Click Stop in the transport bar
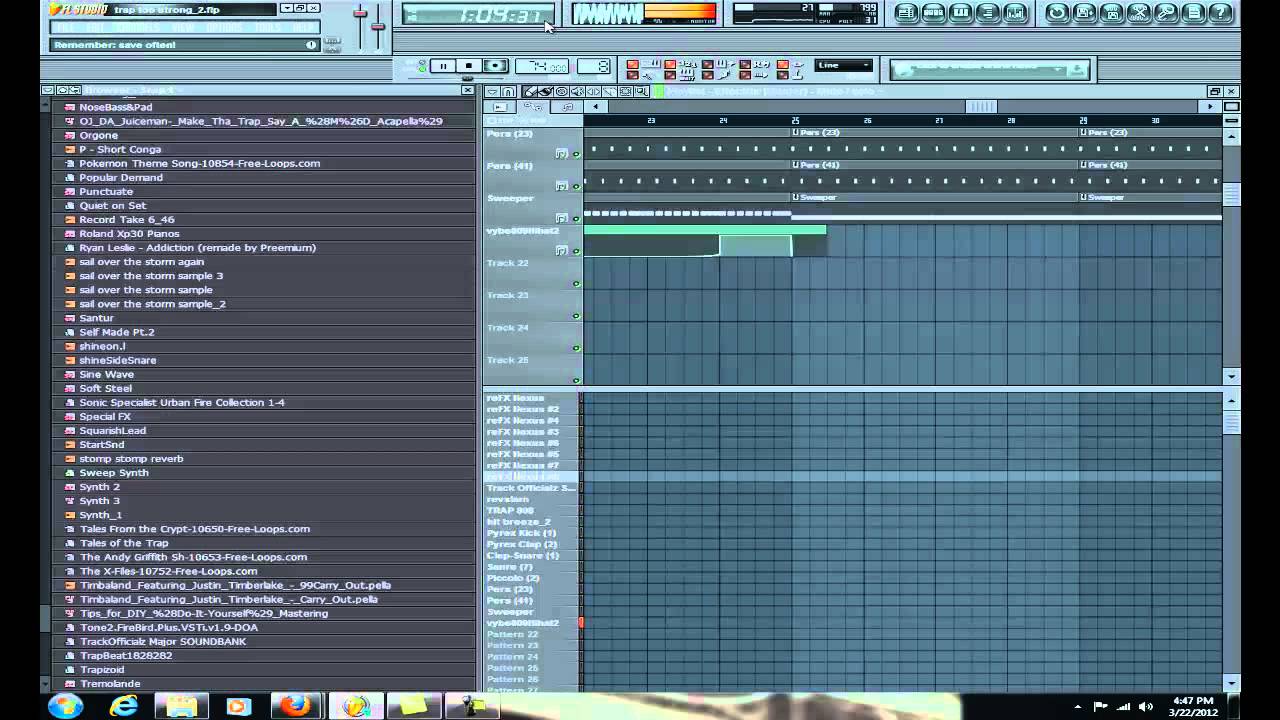The width and height of the screenshot is (1280, 720). point(467,66)
